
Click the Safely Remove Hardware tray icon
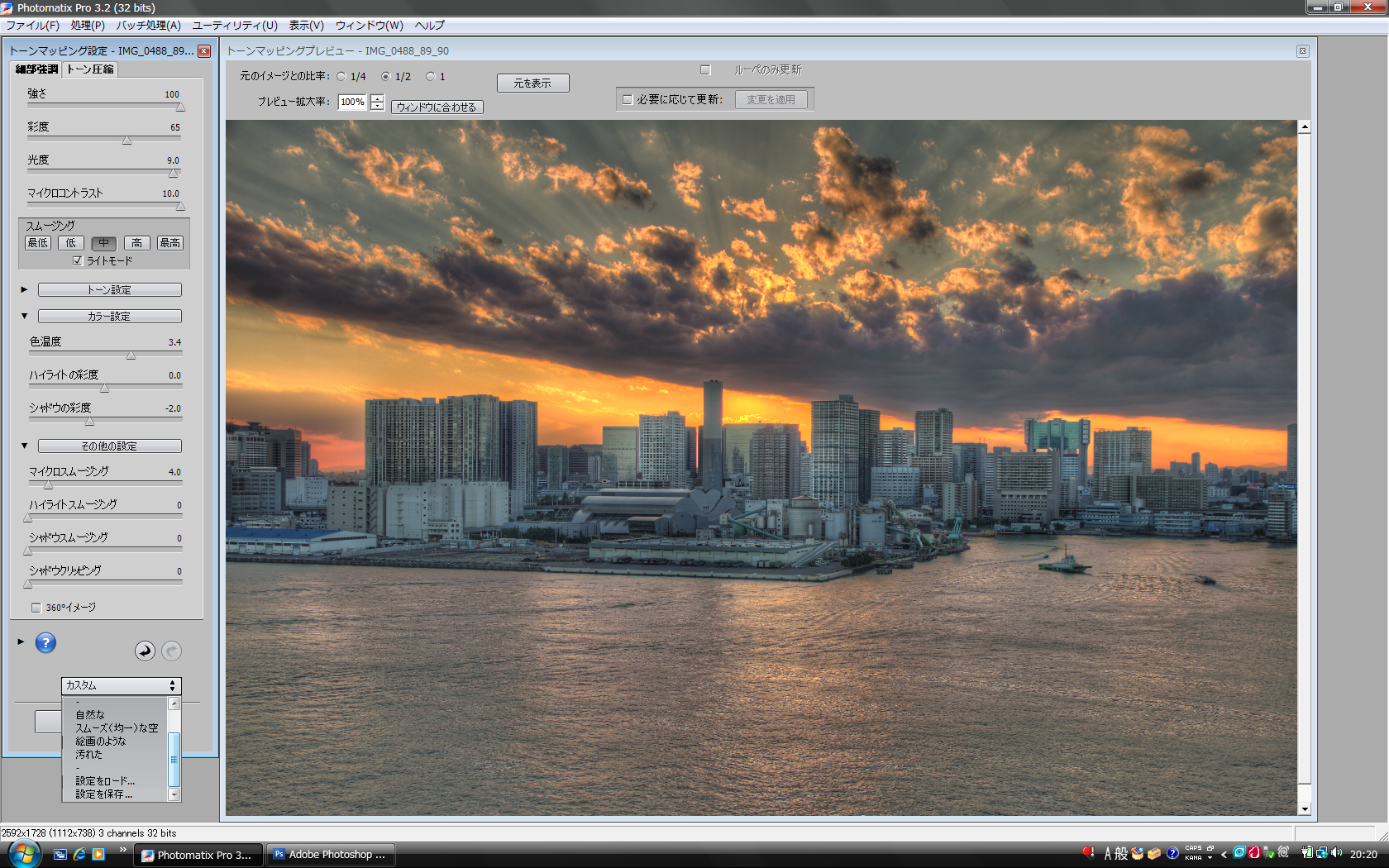click(x=1269, y=853)
